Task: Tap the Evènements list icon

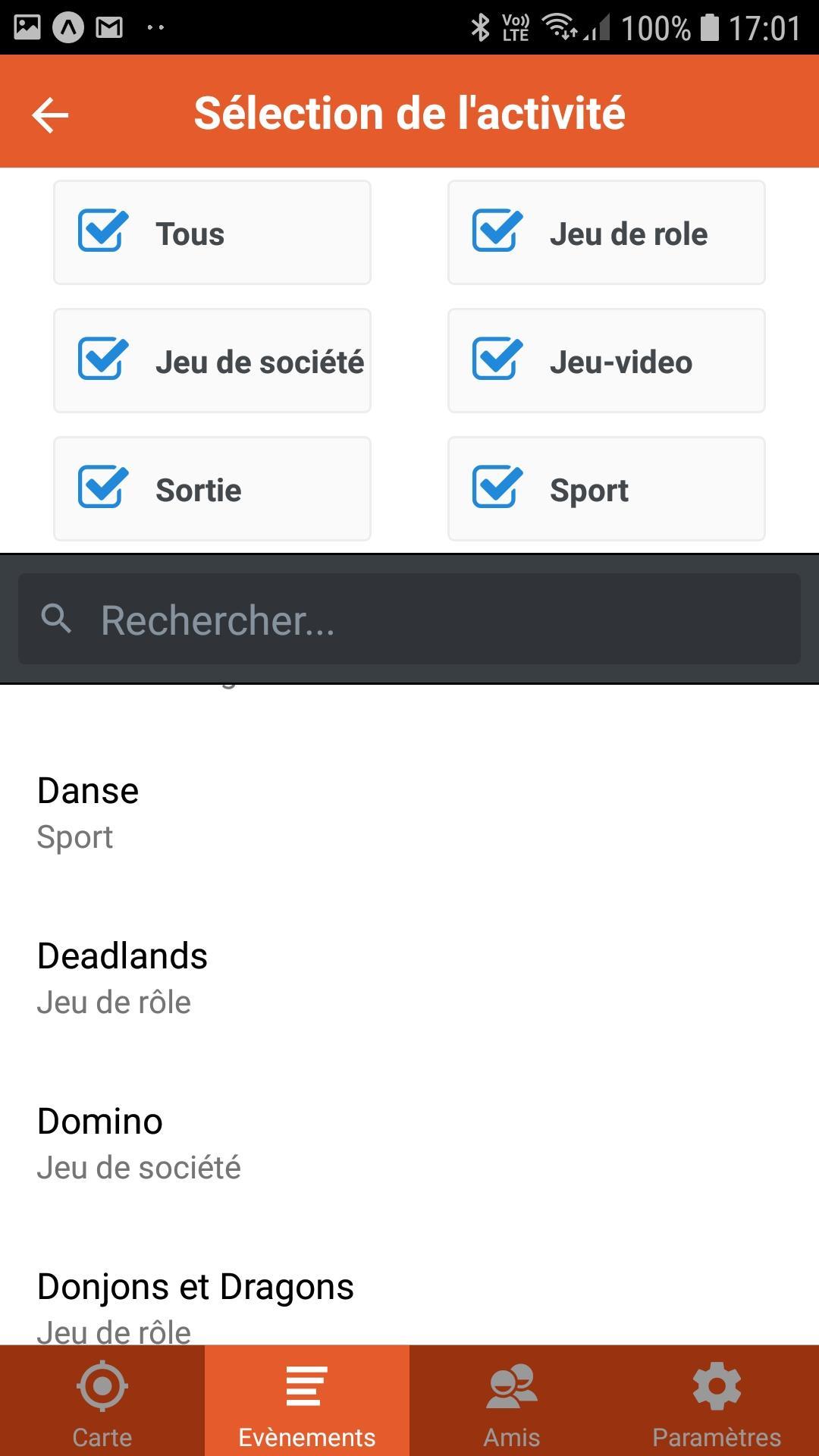Action: tap(306, 1386)
